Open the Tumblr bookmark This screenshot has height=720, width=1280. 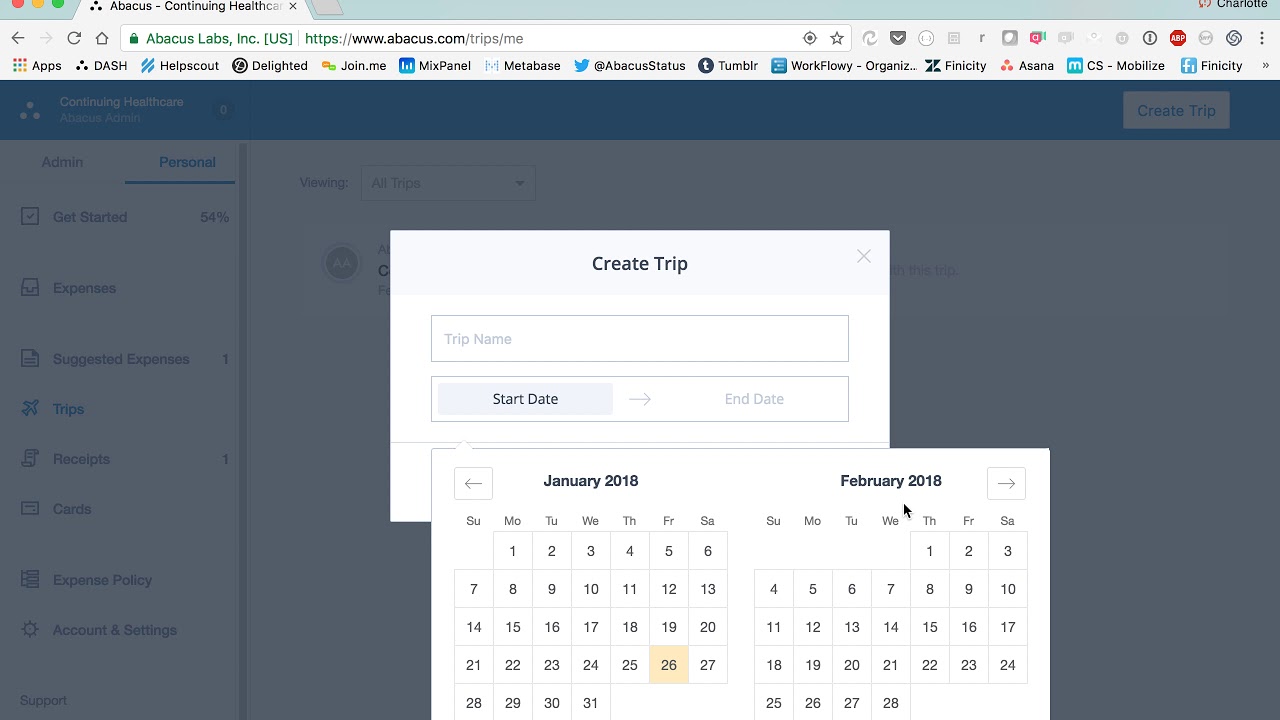(x=728, y=65)
